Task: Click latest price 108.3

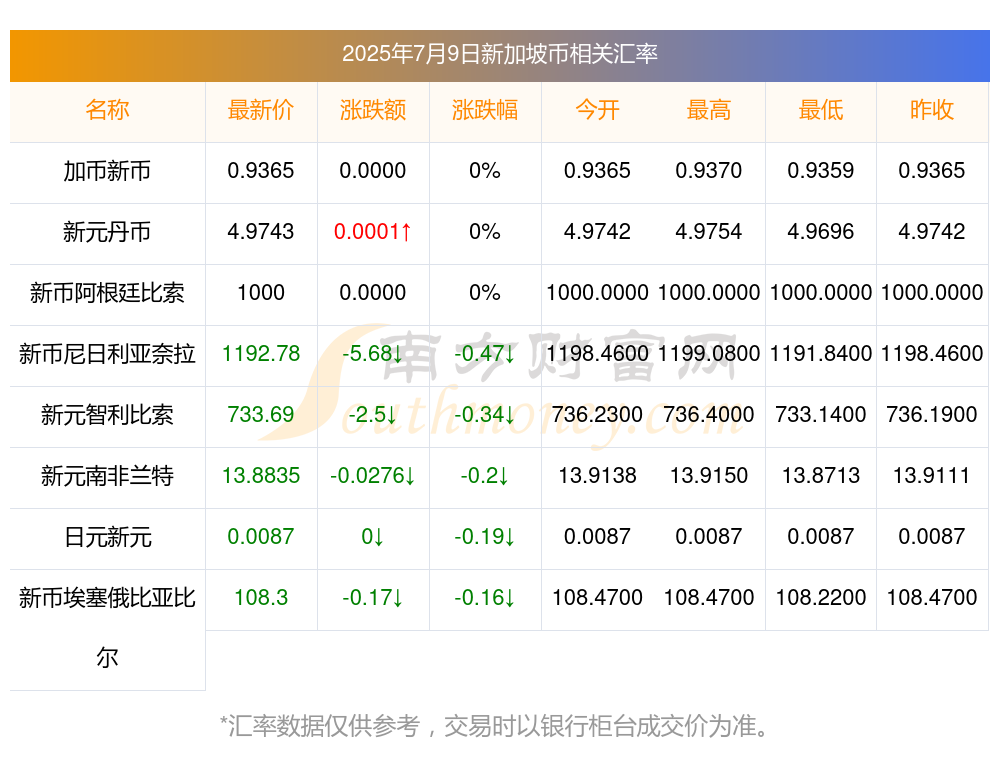Action: point(261,598)
